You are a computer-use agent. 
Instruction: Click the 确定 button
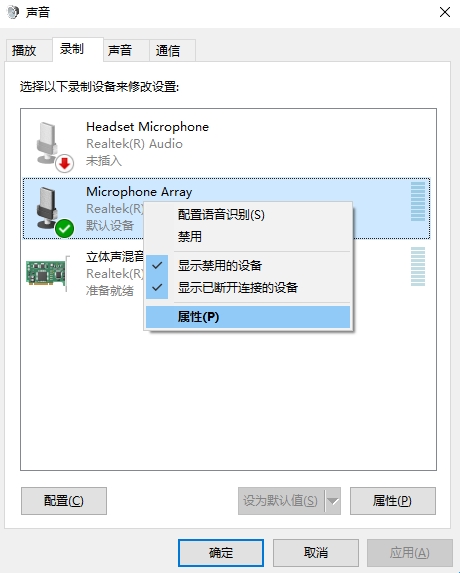[221, 553]
